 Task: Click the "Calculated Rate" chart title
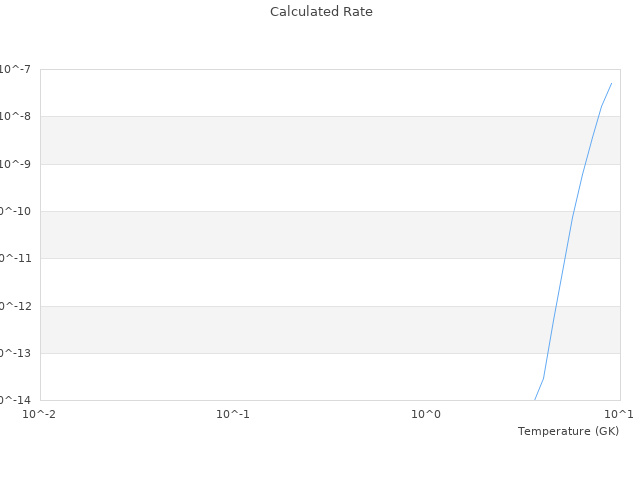pyautogui.click(x=320, y=12)
